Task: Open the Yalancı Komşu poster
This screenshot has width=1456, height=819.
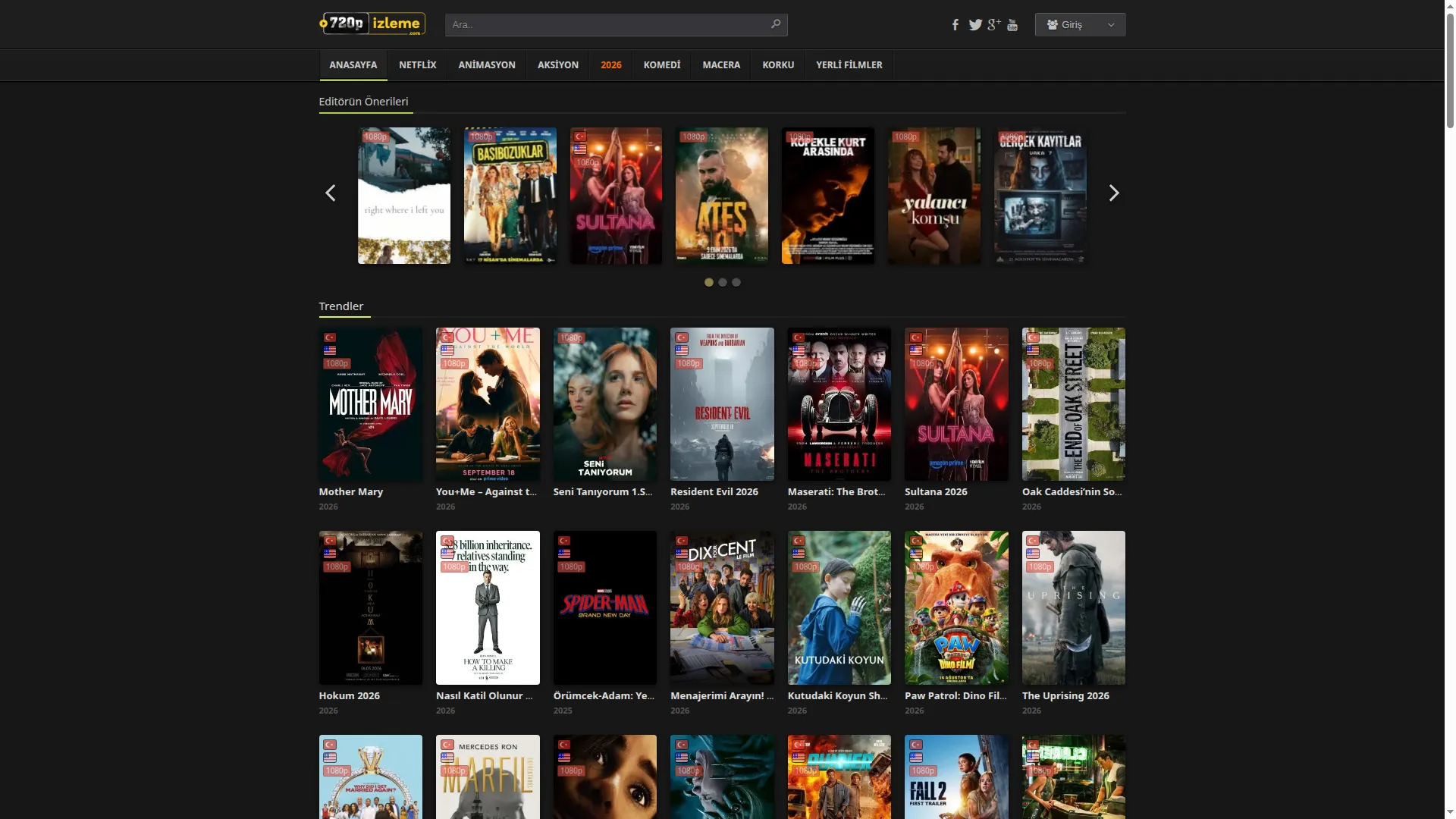Action: pyautogui.click(x=934, y=196)
